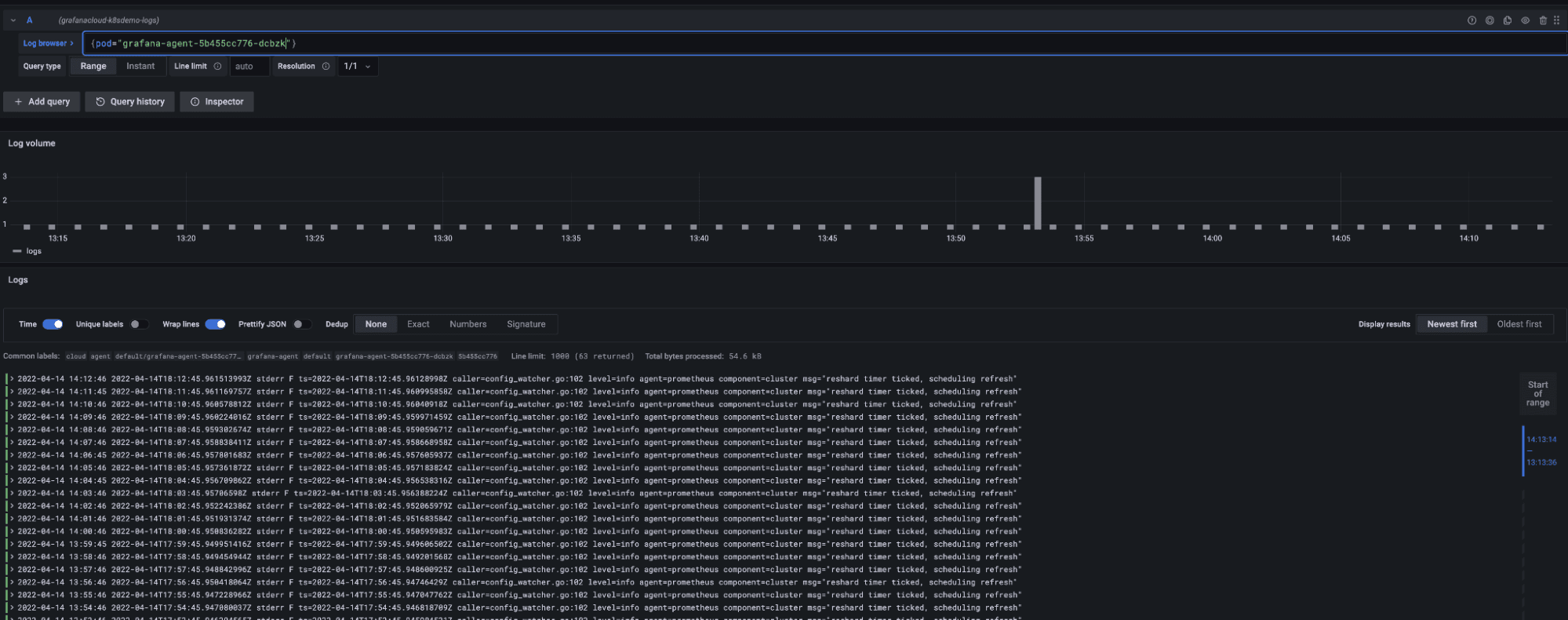This screenshot has width=1568, height=620.
Task: Open the Resolution 1/1 dropdown
Action: (358, 66)
